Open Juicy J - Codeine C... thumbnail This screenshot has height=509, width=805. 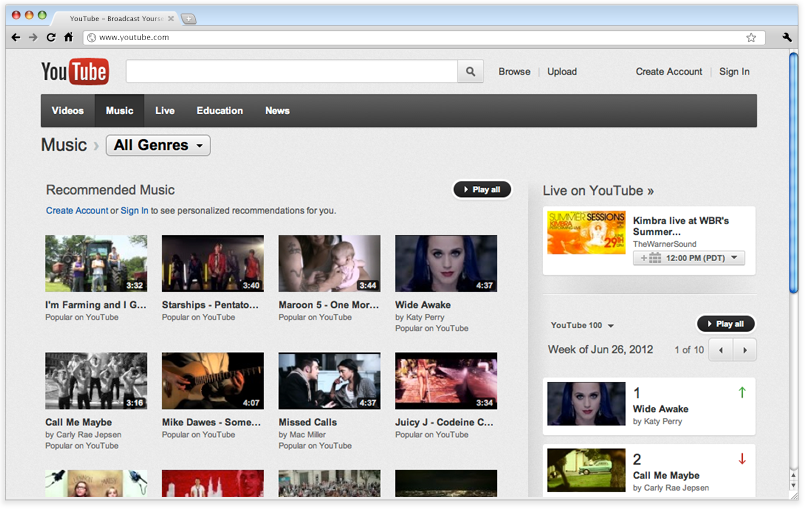pyautogui.click(x=446, y=381)
